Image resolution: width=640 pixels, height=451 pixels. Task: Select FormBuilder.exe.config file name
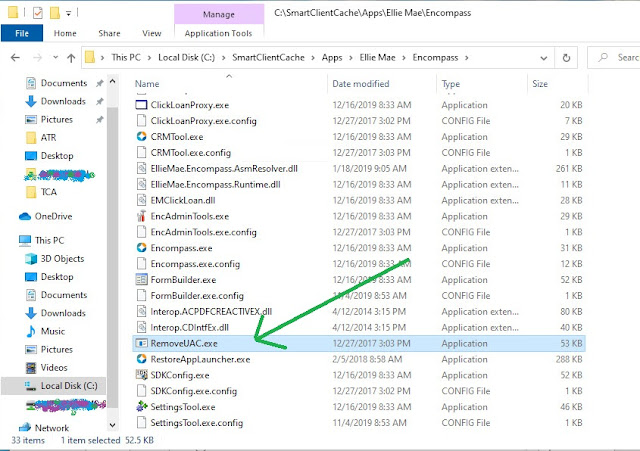(197, 295)
